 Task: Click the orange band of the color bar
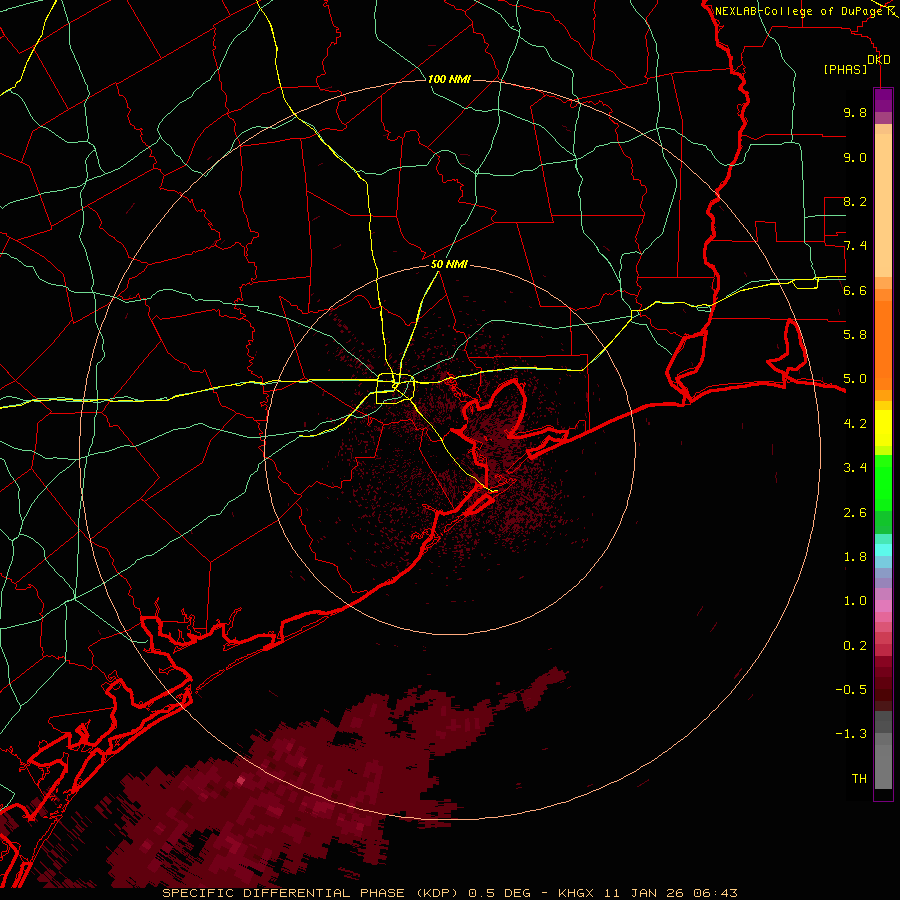883,344
